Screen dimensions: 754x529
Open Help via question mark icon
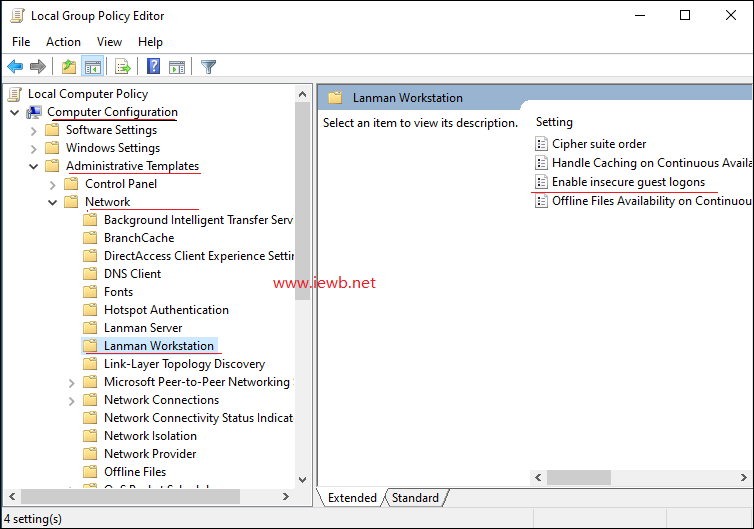pyautogui.click(x=153, y=66)
